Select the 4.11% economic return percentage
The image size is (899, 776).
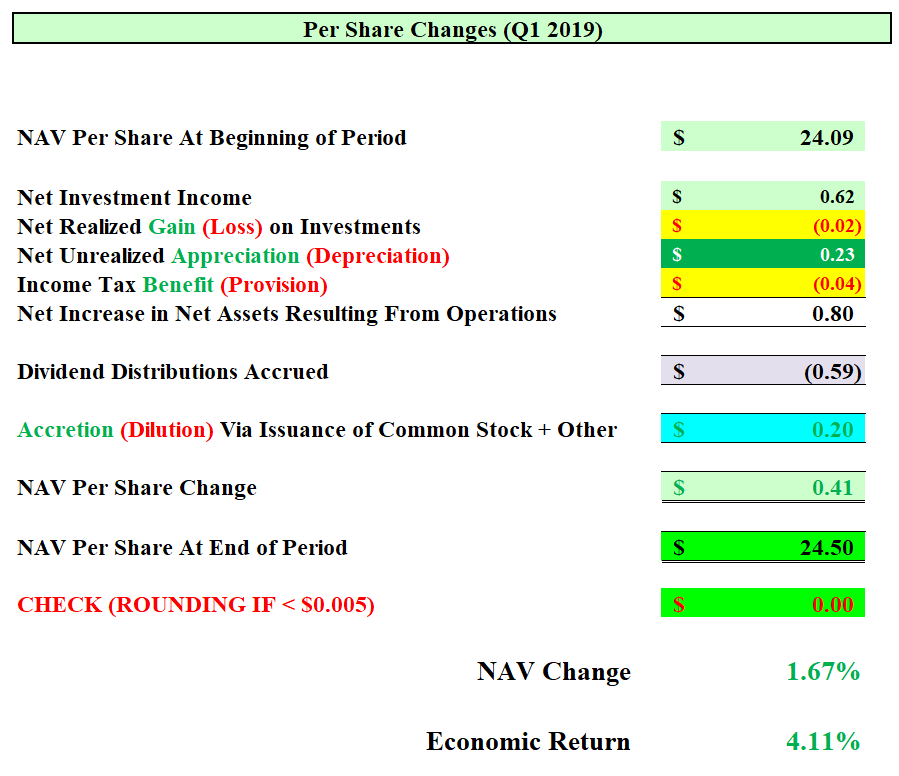(823, 741)
